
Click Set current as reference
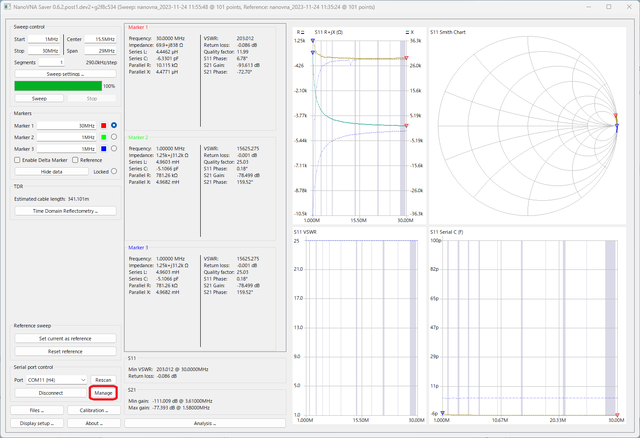(65, 338)
